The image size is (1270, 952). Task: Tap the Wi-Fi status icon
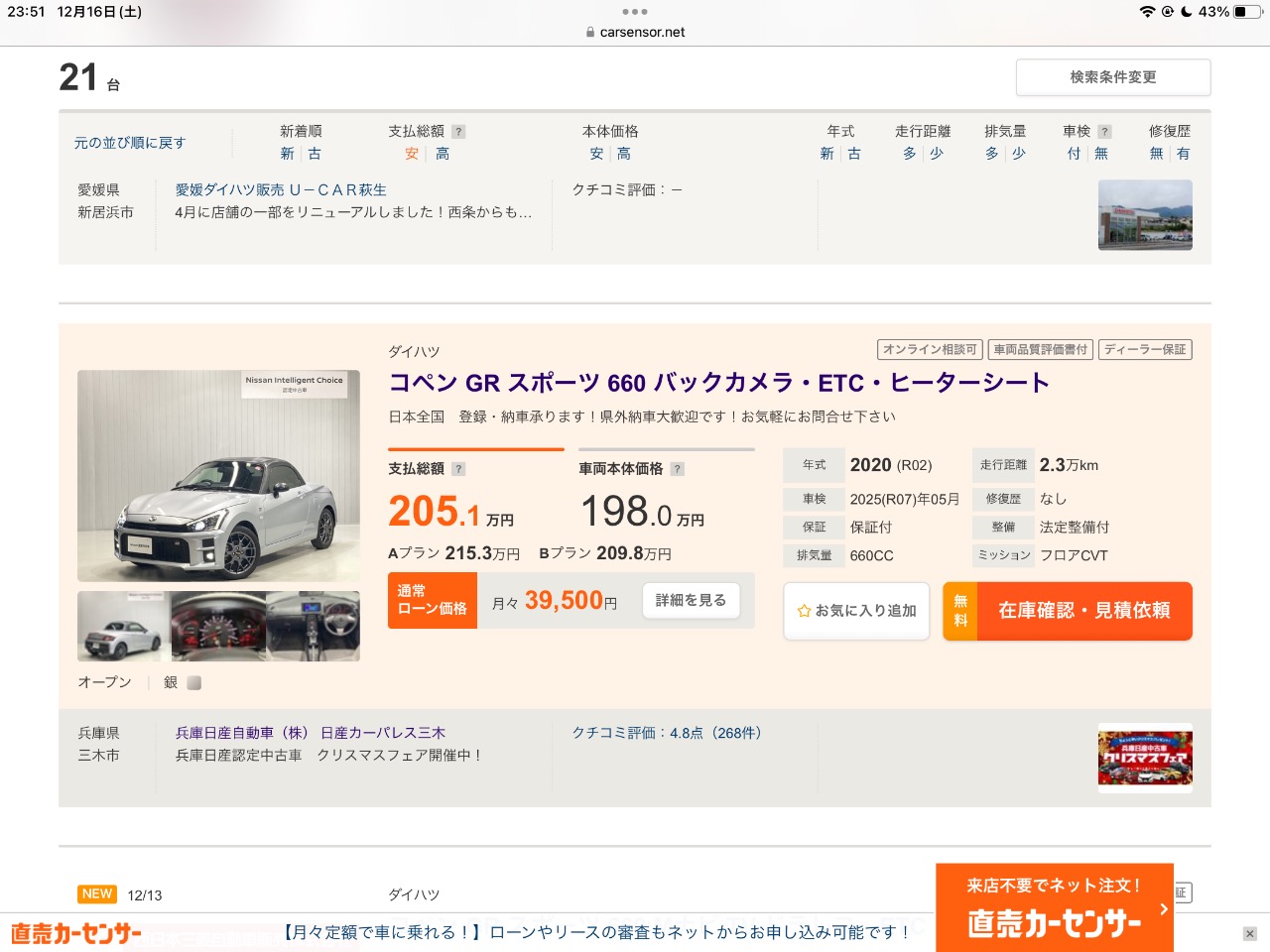[1147, 12]
